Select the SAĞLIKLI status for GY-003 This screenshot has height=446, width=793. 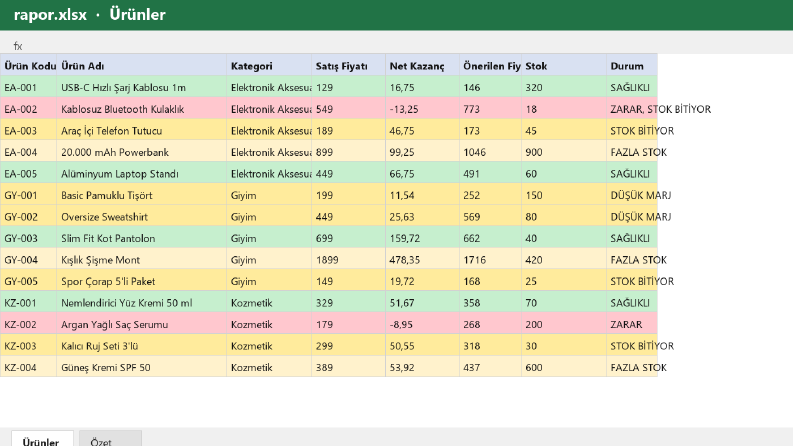(632, 238)
